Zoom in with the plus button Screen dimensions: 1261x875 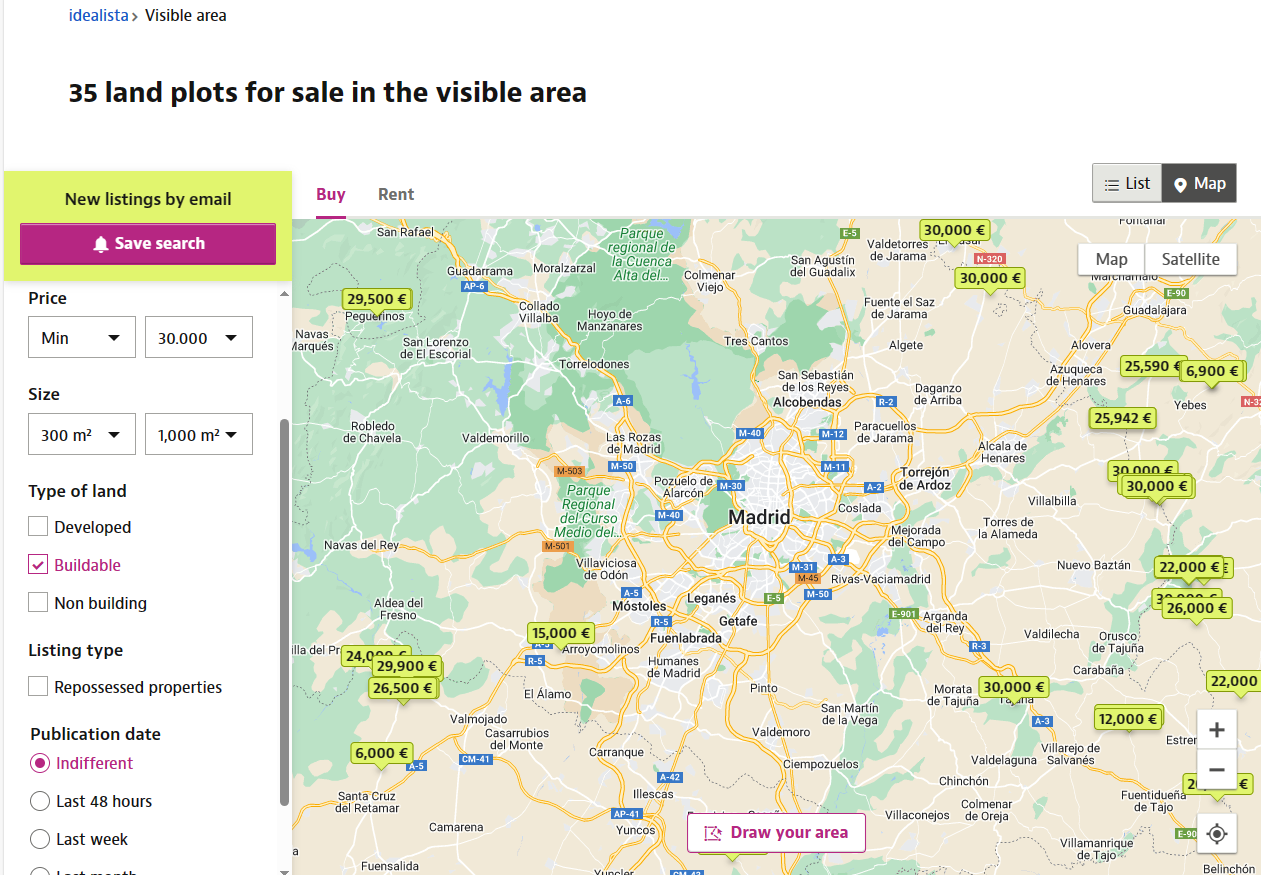1217,729
